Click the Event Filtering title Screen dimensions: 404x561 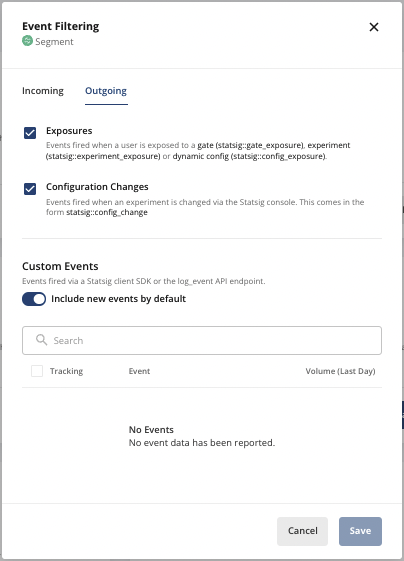[x=61, y=26]
